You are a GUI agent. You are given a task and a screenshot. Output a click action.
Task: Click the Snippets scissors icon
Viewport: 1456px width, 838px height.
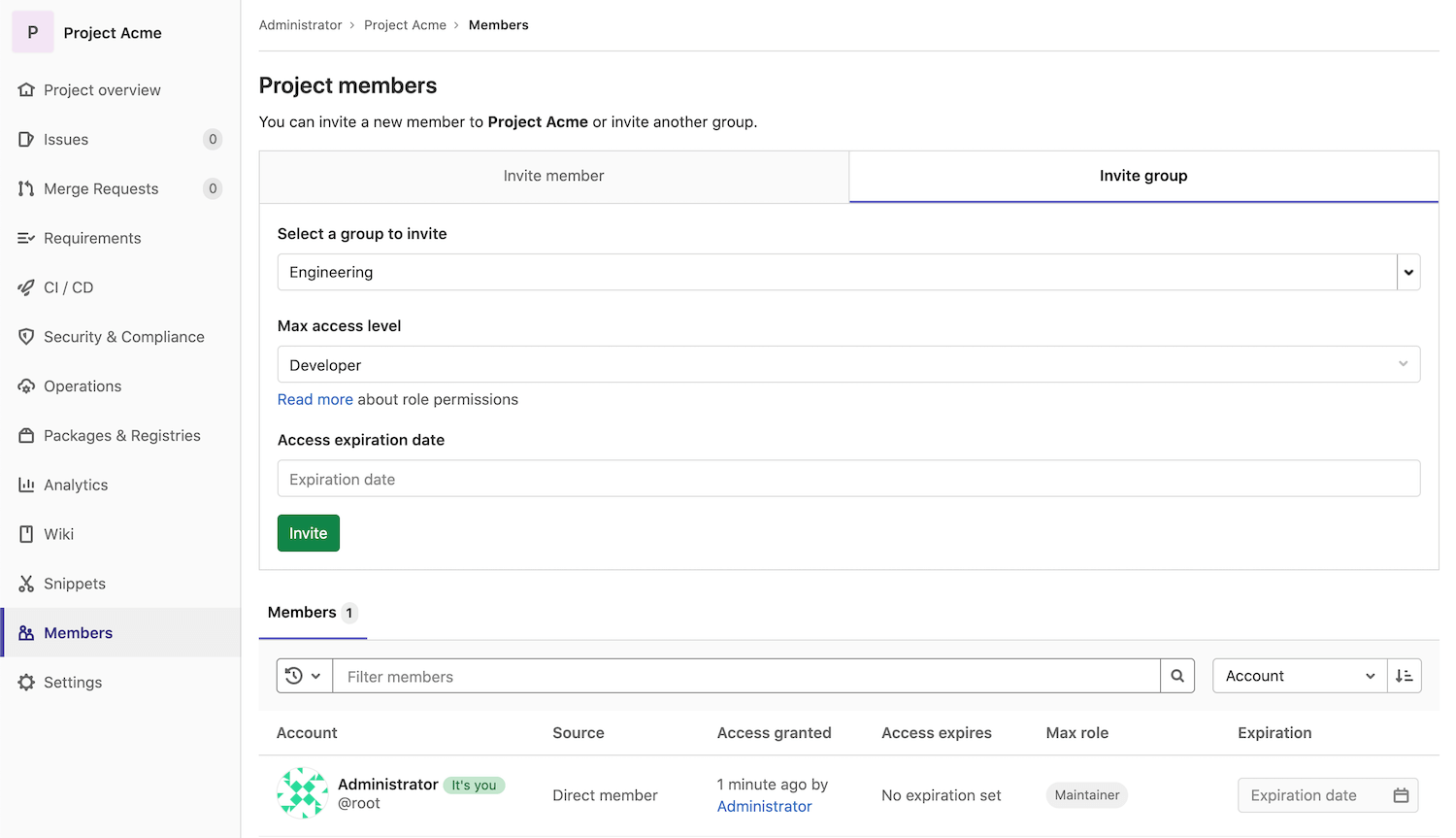[26, 584]
